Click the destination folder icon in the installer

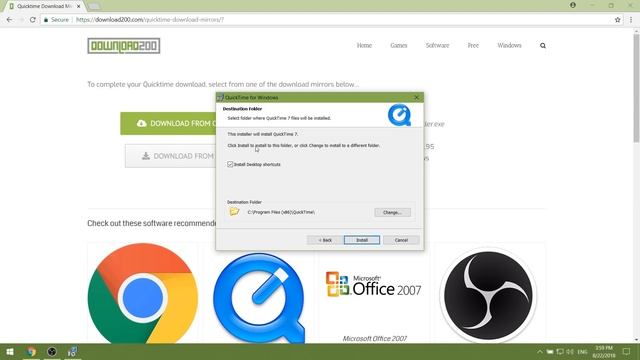[234, 212]
